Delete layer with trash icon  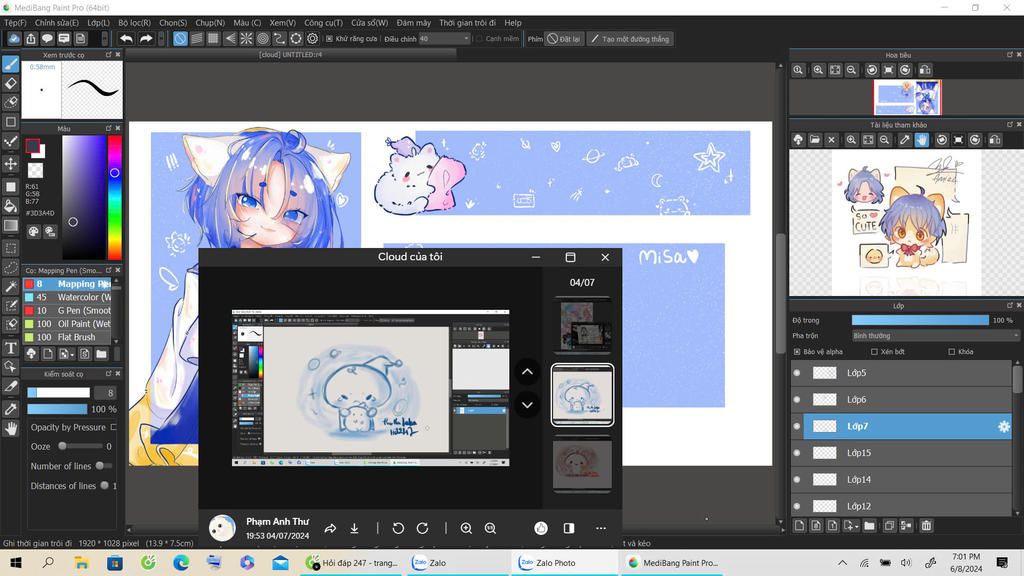point(926,525)
